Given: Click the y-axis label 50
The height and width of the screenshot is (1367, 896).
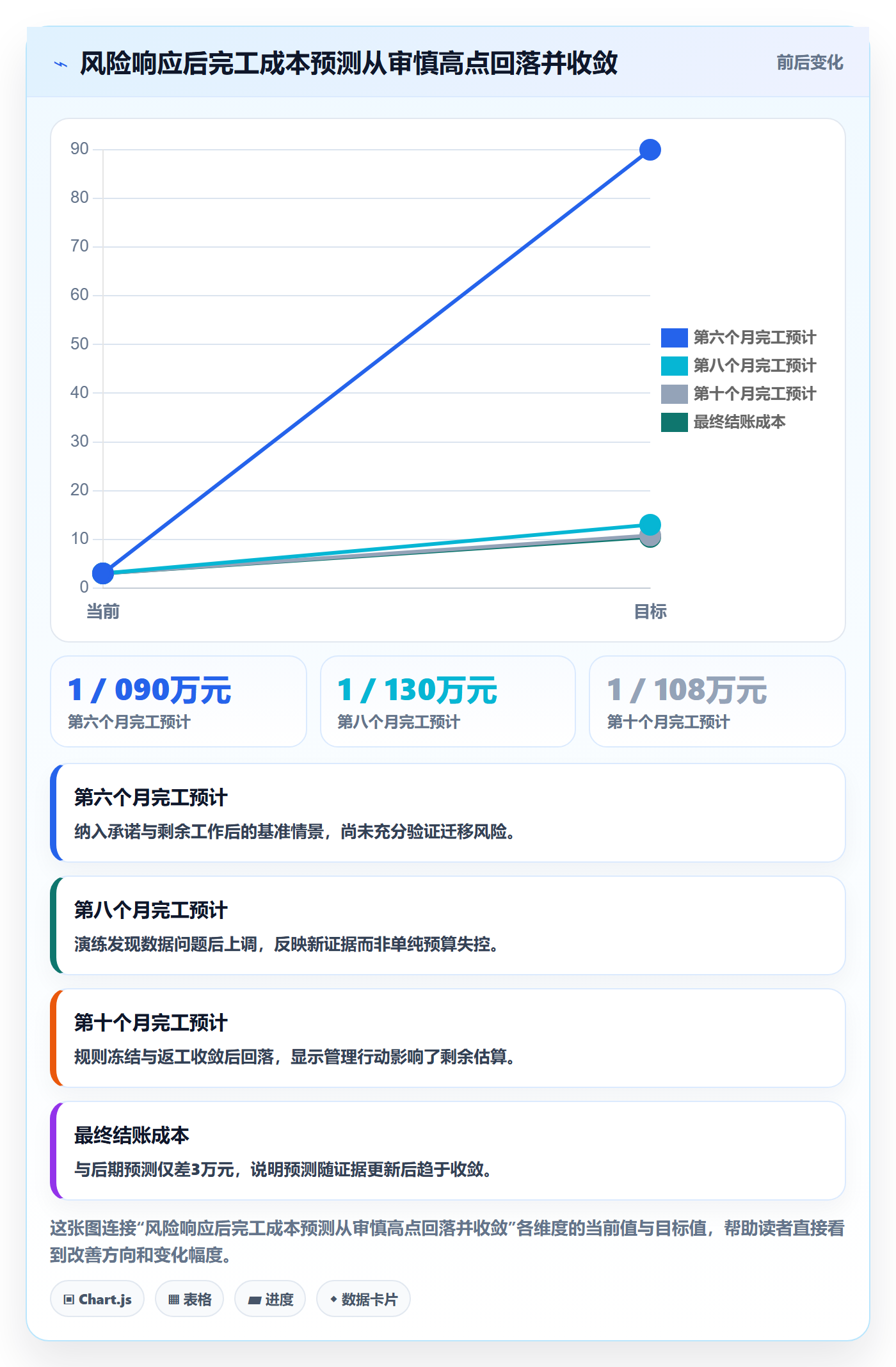Looking at the screenshot, I should click(x=79, y=344).
